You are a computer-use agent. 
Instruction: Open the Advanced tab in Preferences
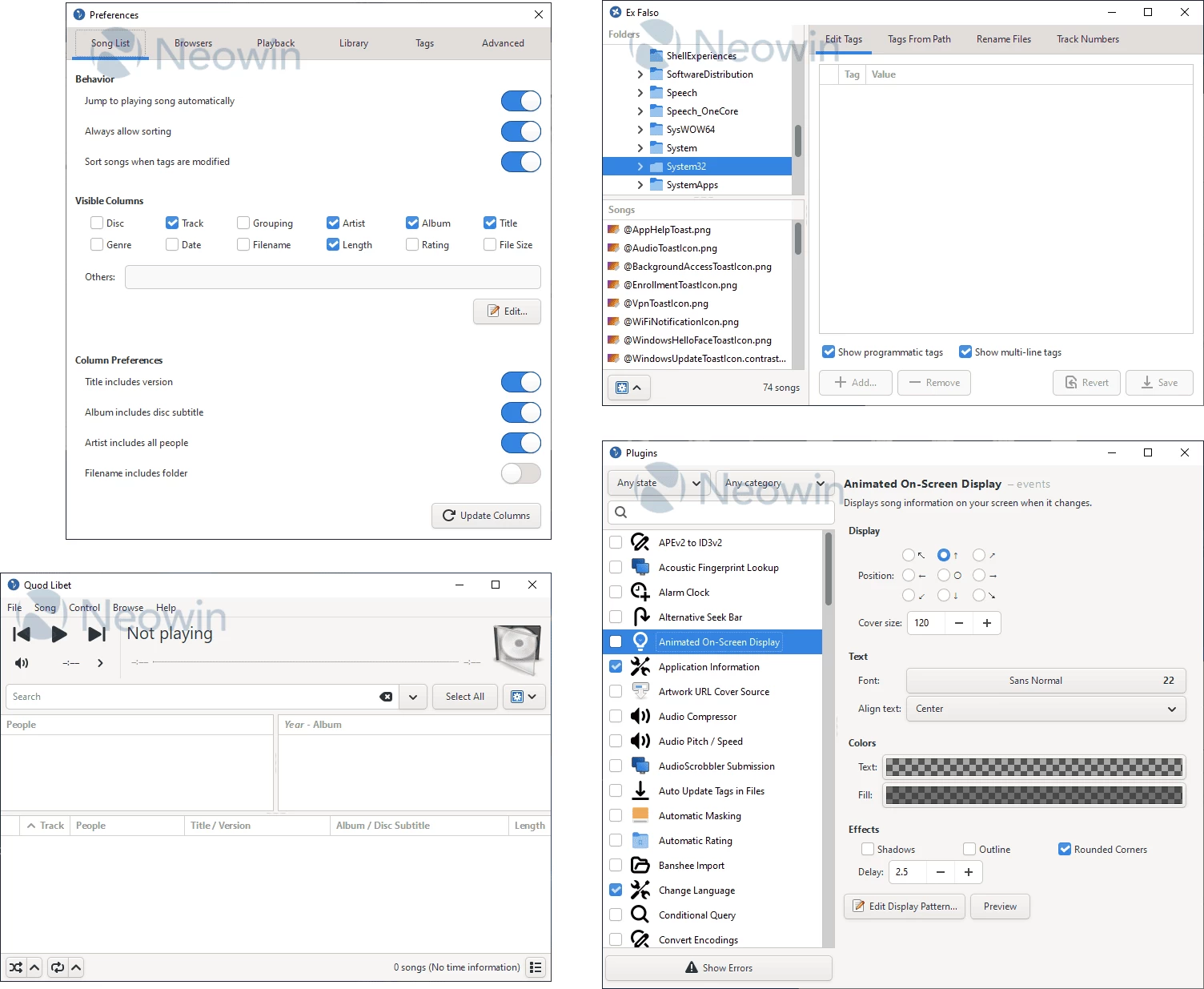pos(503,43)
